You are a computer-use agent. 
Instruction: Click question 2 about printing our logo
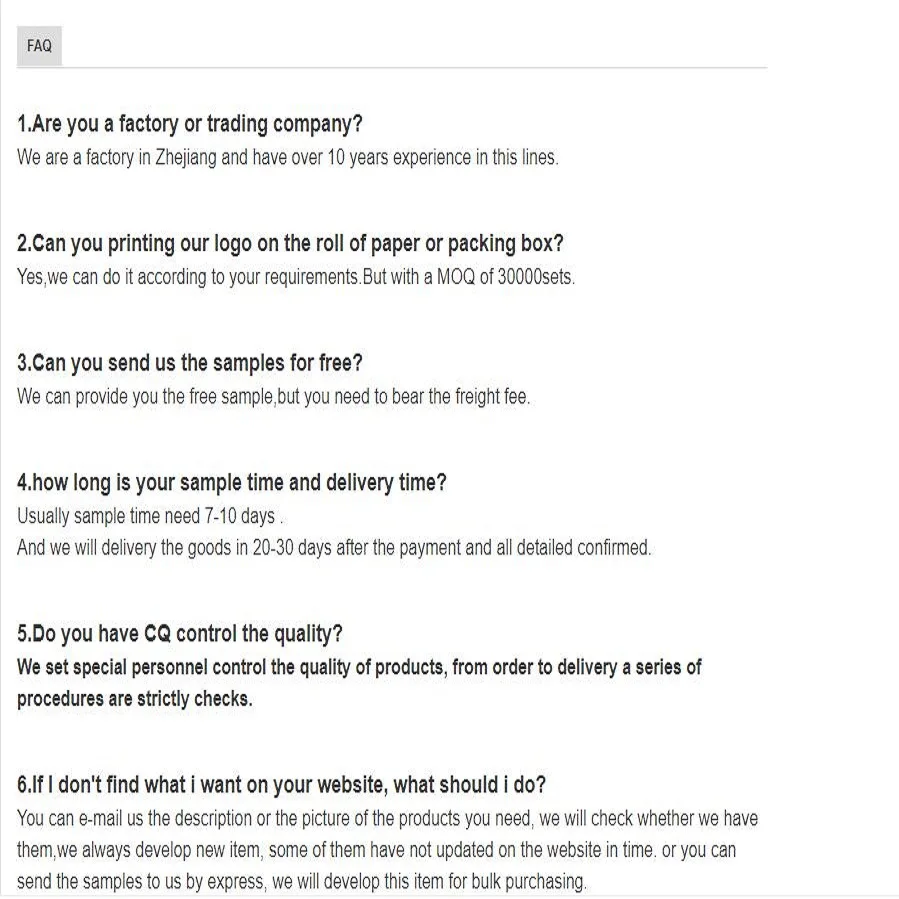pyautogui.click(x=290, y=243)
